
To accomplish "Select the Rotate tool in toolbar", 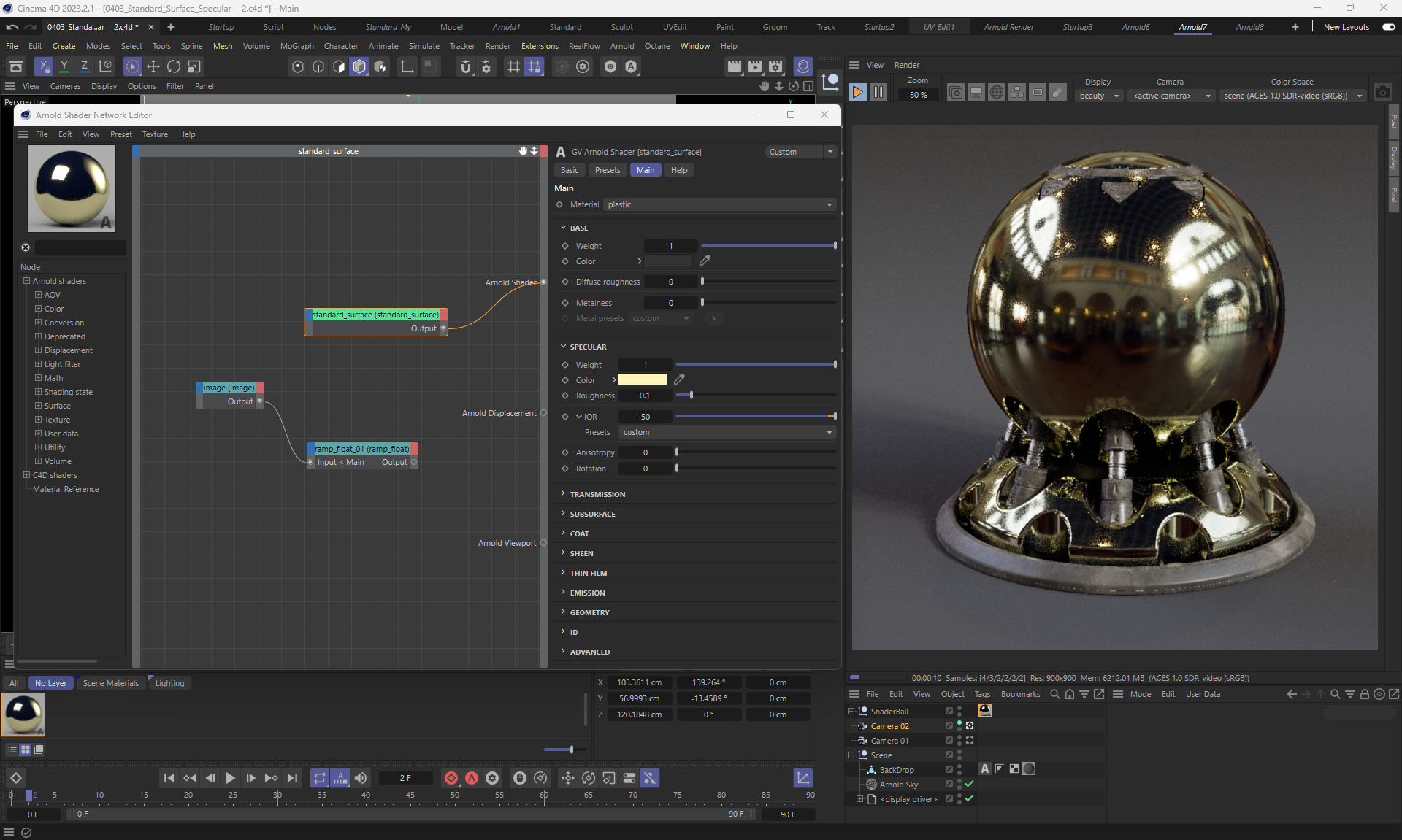I will [x=174, y=66].
